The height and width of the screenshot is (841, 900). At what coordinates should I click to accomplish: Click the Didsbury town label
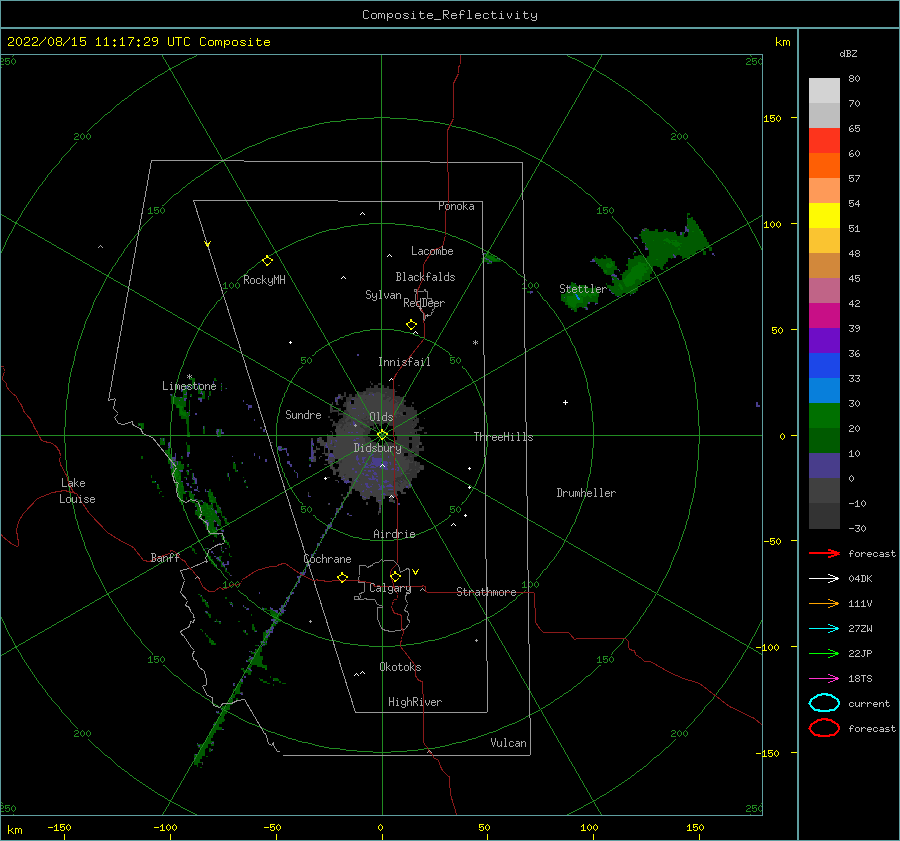click(378, 448)
